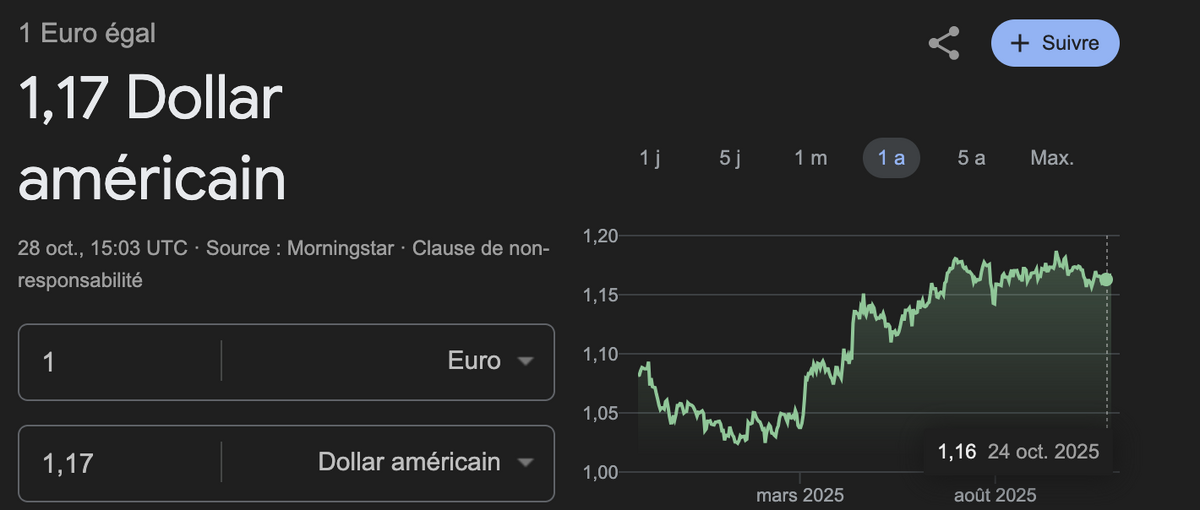
Task: Click the mars 2025 axis label
Action: click(x=800, y=495)
